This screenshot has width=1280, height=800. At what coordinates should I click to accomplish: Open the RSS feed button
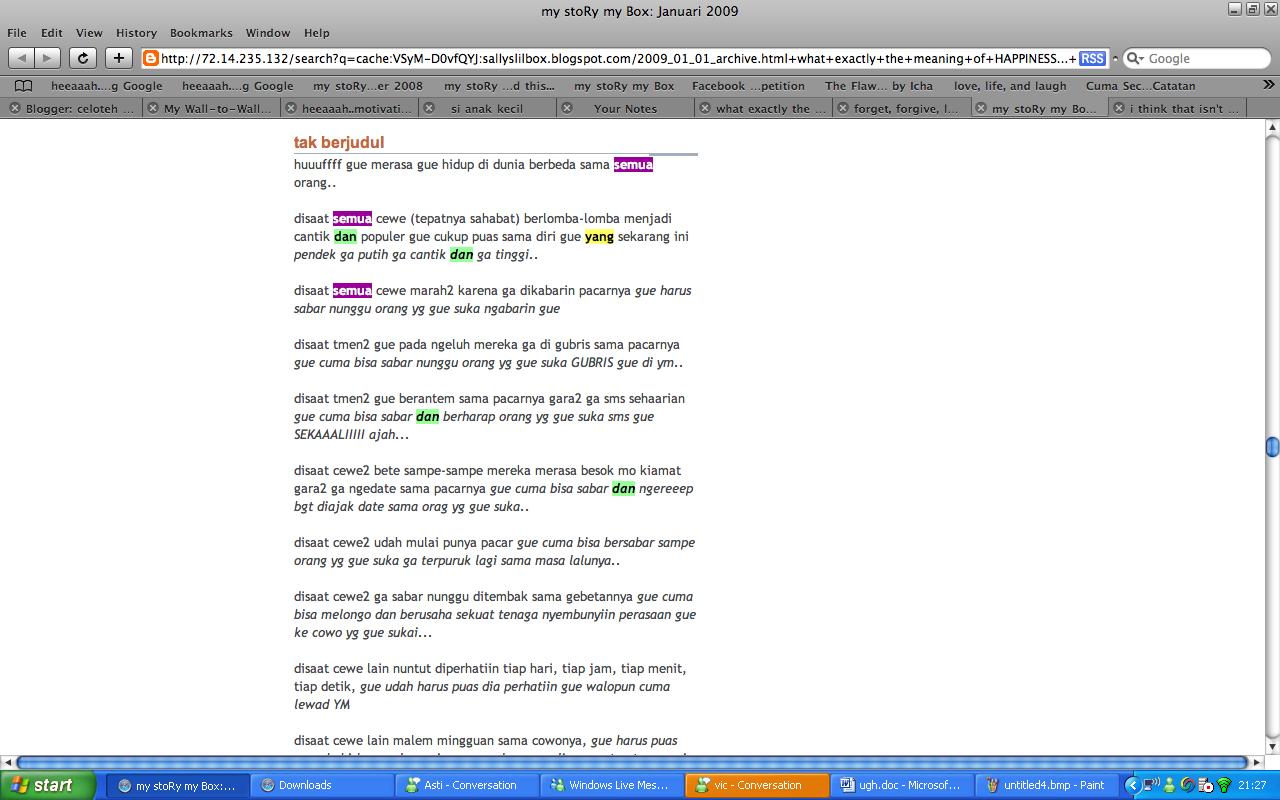pos(1092,58)
